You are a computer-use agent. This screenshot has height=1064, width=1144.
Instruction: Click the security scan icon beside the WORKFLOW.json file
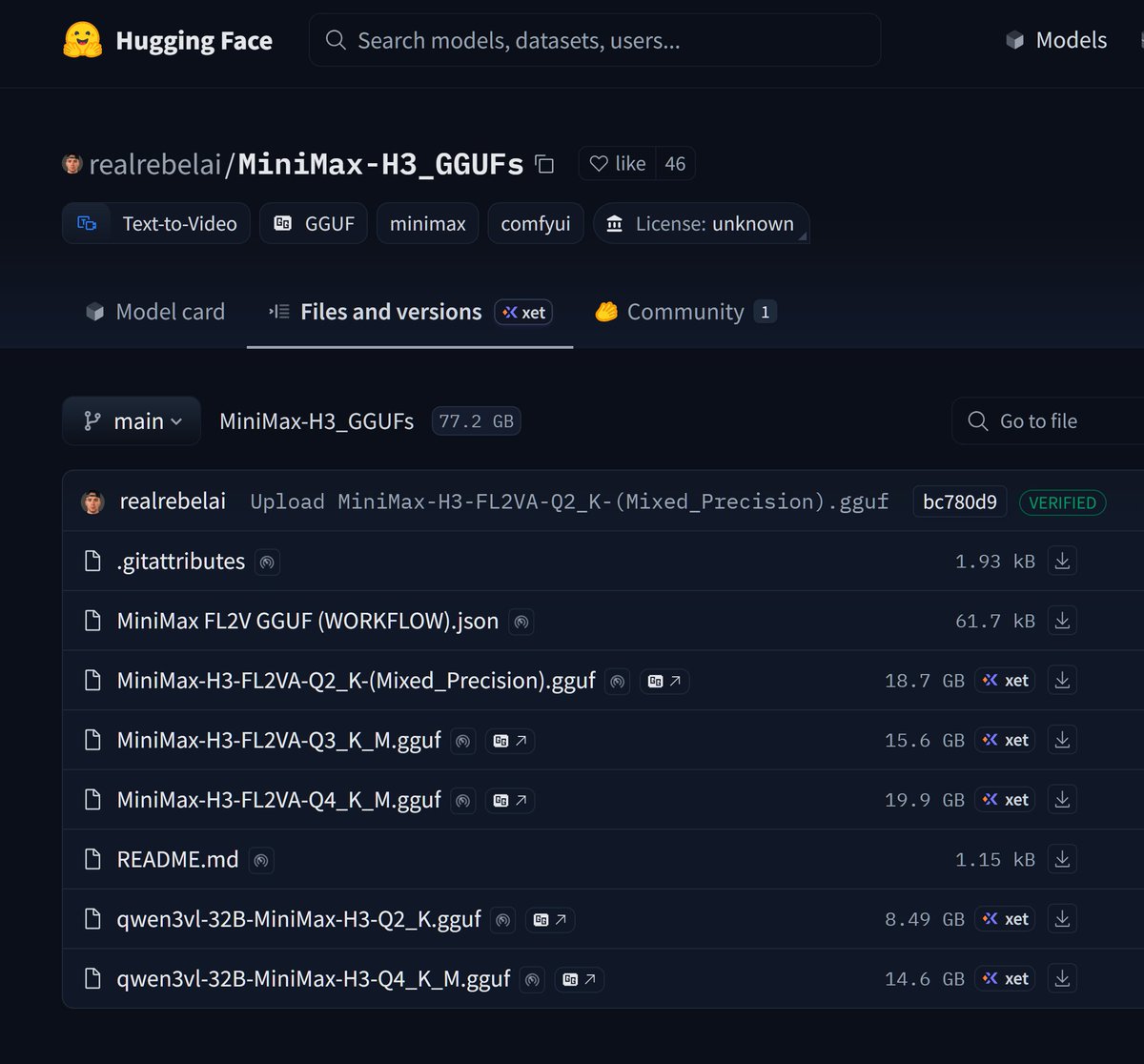pyautogui.click(x=521, y=622)
